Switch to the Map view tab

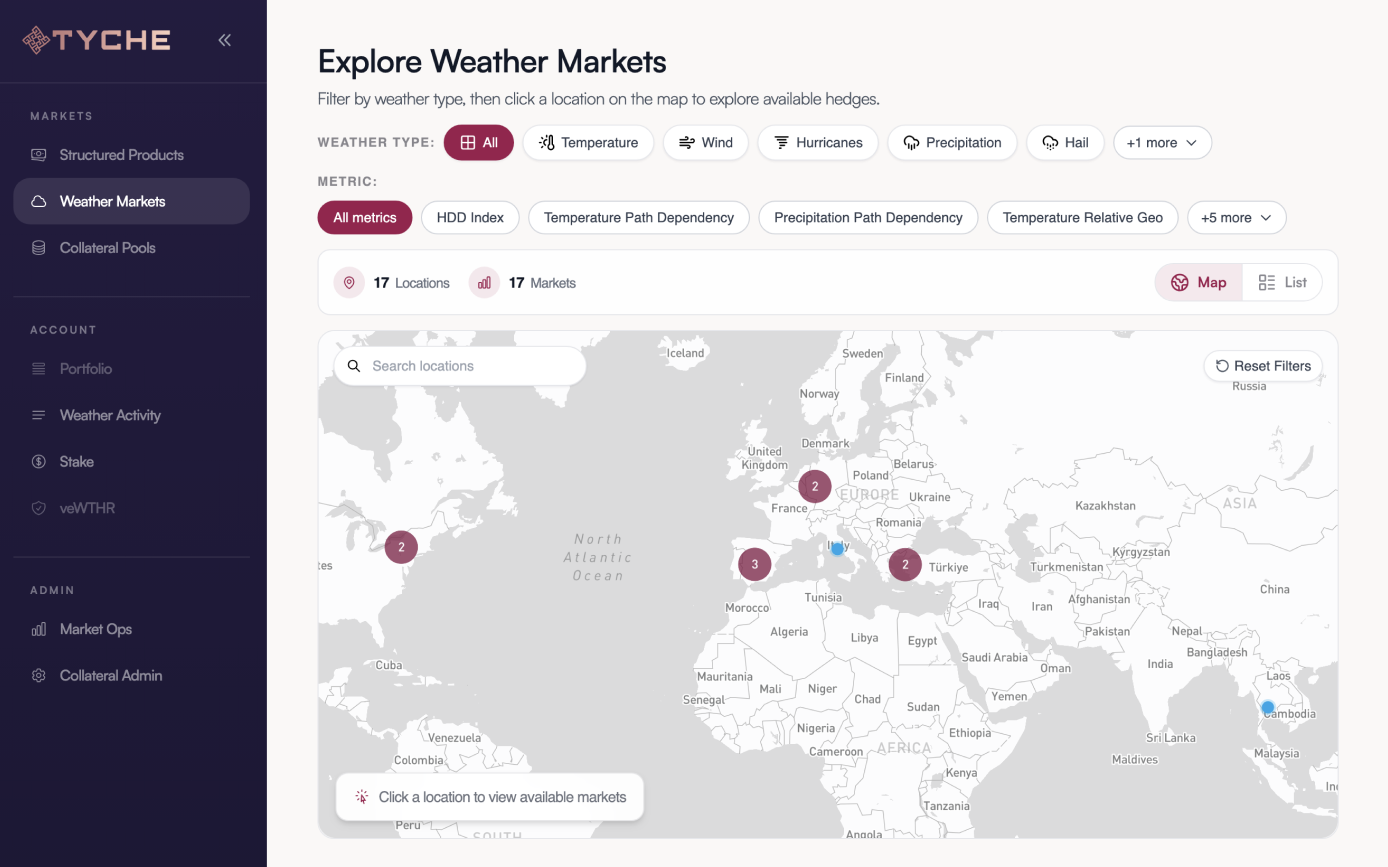[1199, 283]
